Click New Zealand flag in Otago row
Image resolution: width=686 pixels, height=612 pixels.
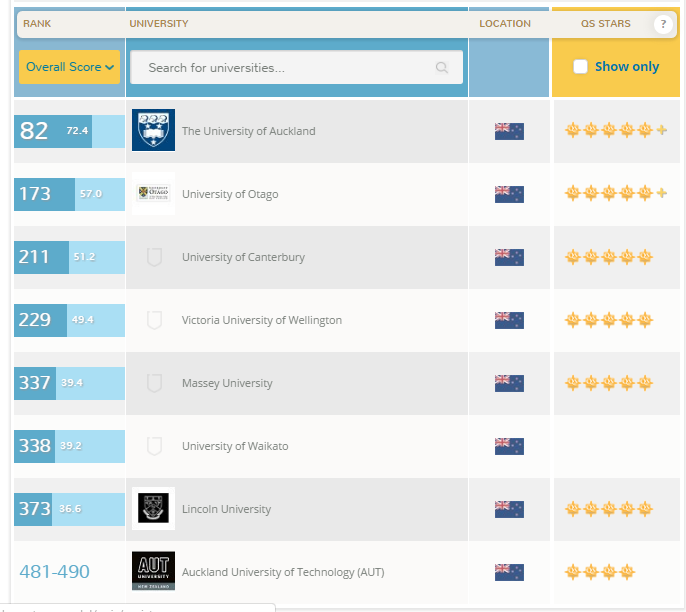pos(509,194)
